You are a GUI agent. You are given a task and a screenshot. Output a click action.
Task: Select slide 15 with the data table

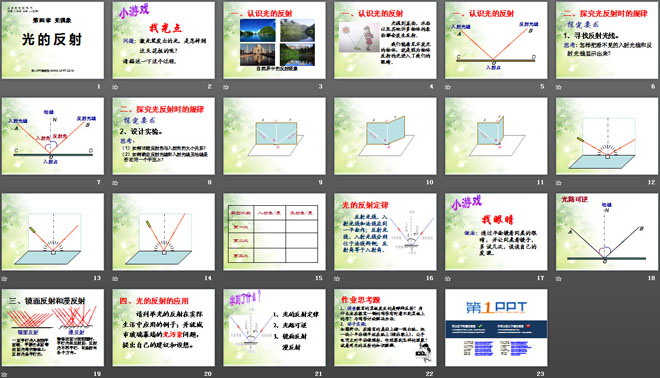(x=274, y=232)
